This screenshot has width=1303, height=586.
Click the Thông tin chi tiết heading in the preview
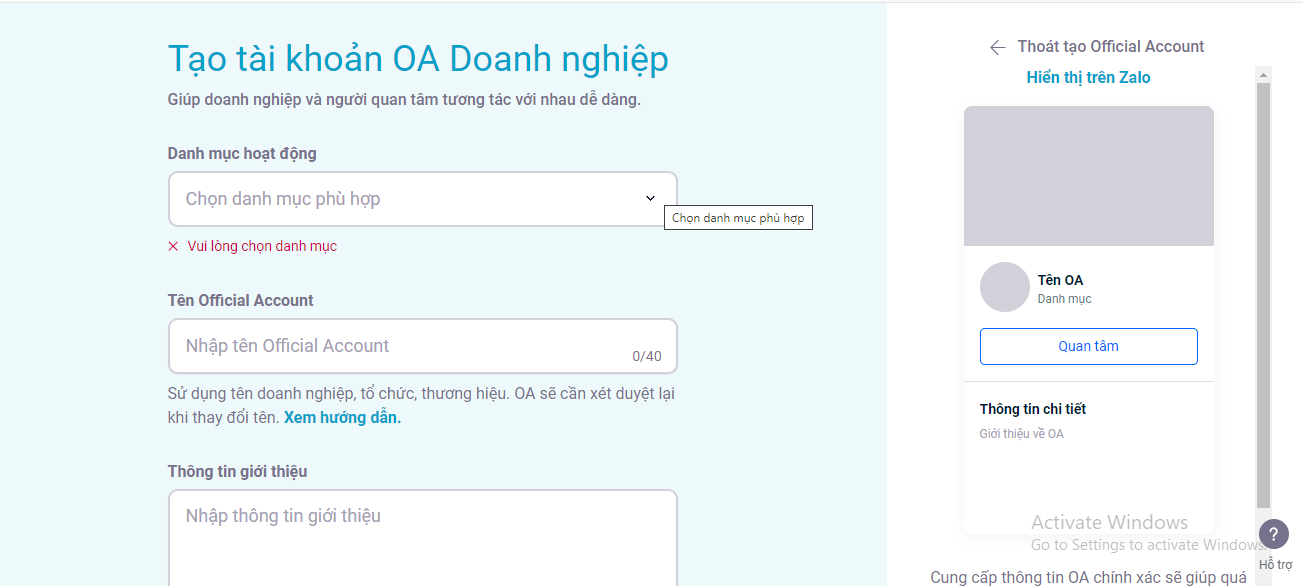pyautogui.click(x=1032, y=409)
